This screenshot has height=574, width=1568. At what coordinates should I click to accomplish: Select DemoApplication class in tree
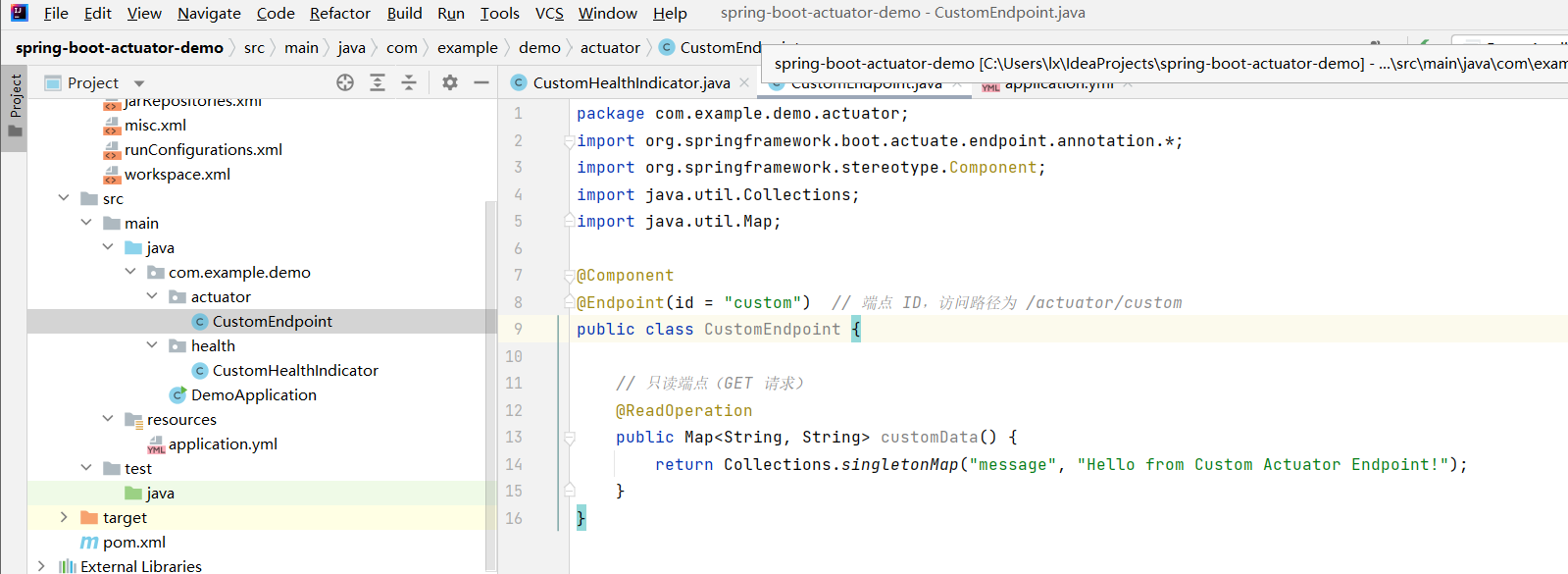(253, 394)
